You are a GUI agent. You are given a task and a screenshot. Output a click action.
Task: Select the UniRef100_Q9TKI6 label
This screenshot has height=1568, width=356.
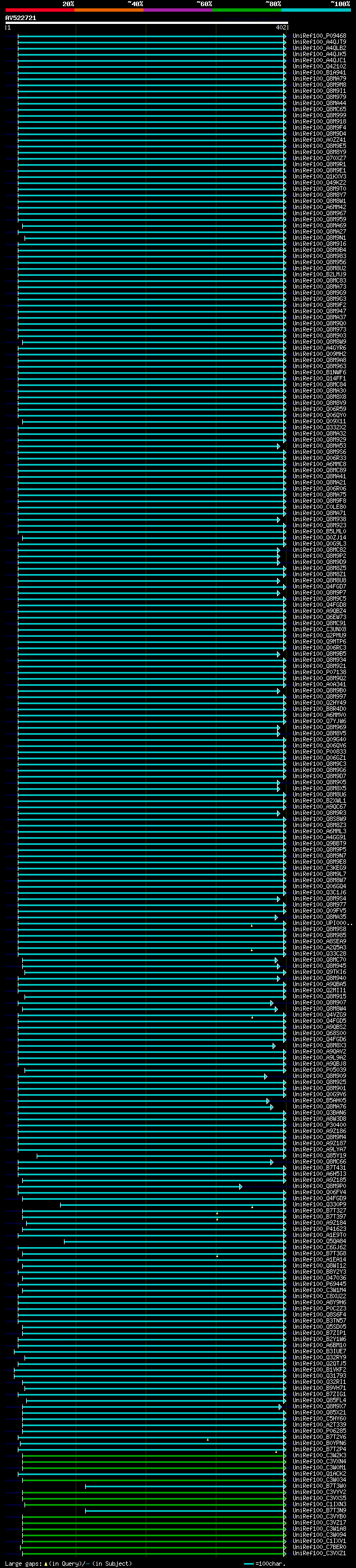(x=319, y=972)
